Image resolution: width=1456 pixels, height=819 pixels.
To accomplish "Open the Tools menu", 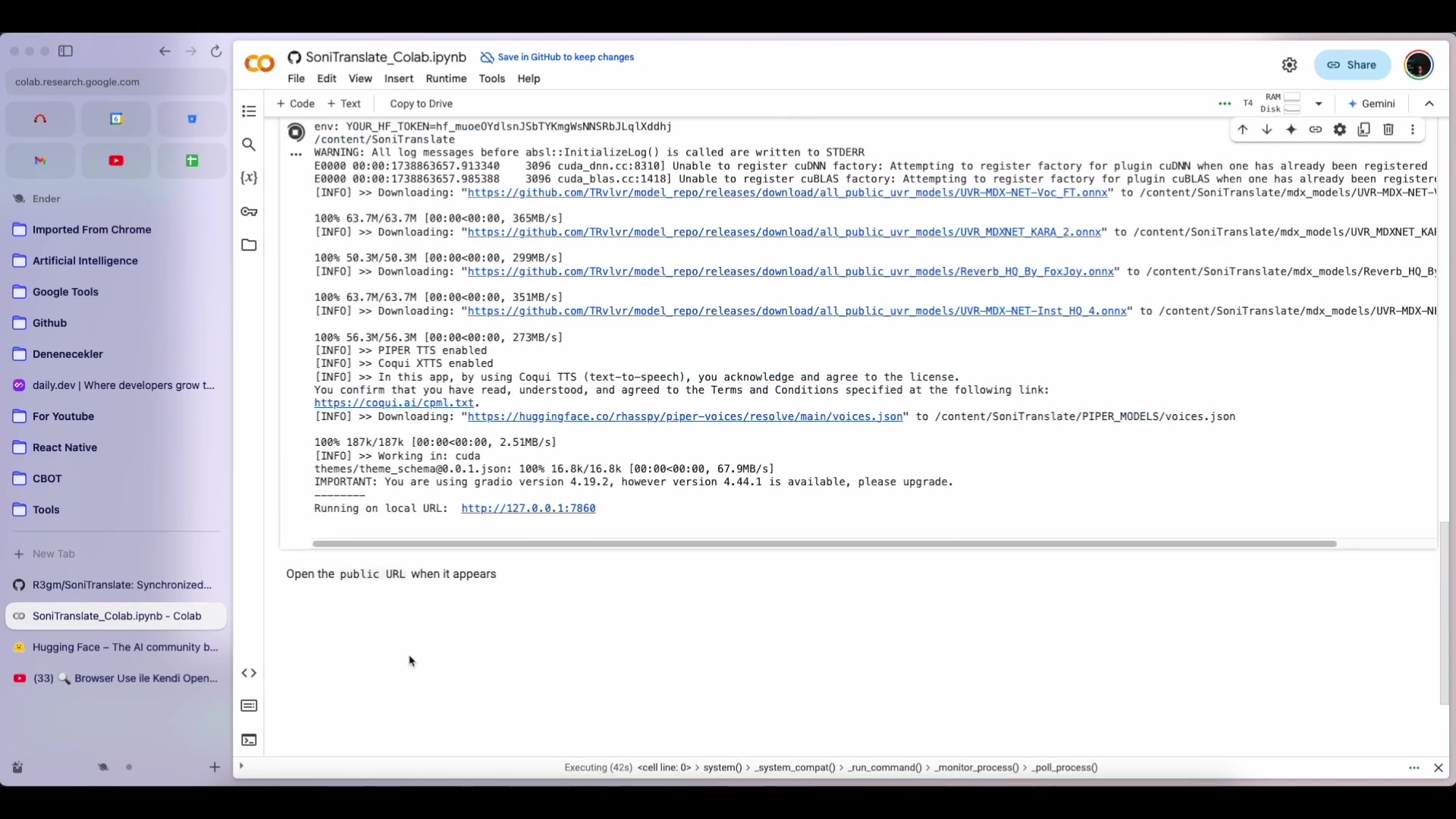I will (x=492, y=79).
